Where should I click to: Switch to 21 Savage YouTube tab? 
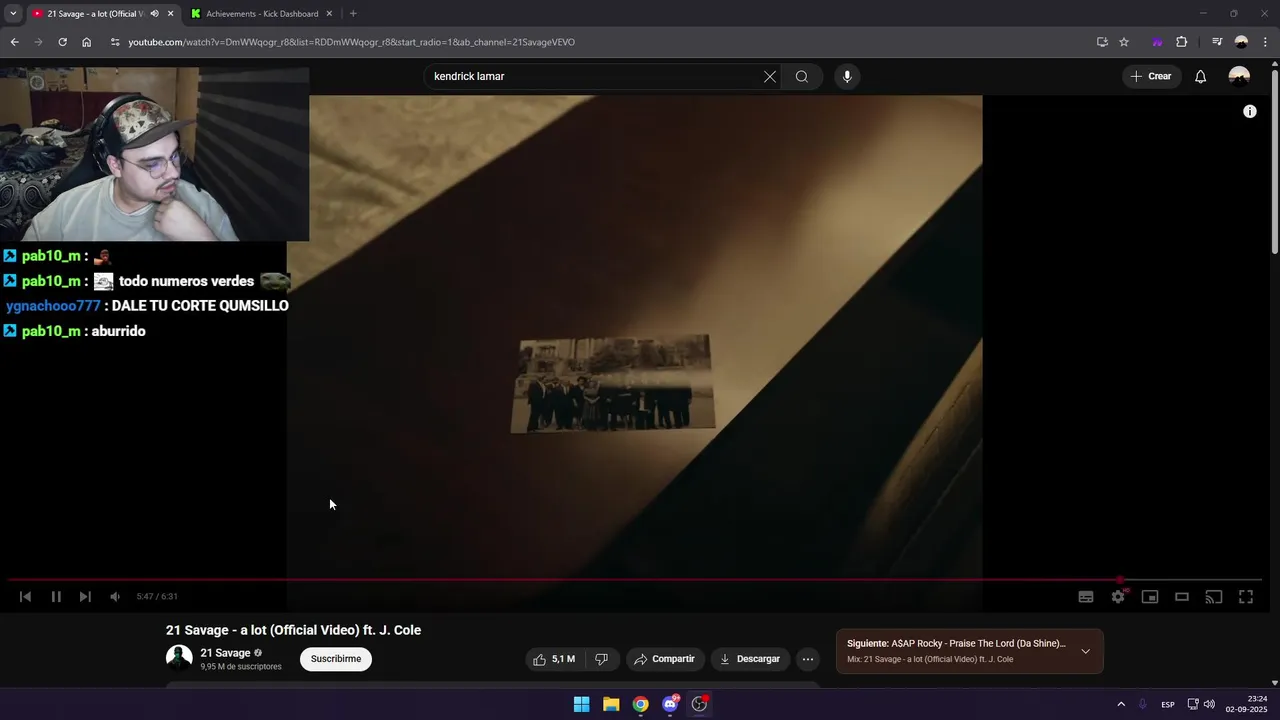pos(95,14)
